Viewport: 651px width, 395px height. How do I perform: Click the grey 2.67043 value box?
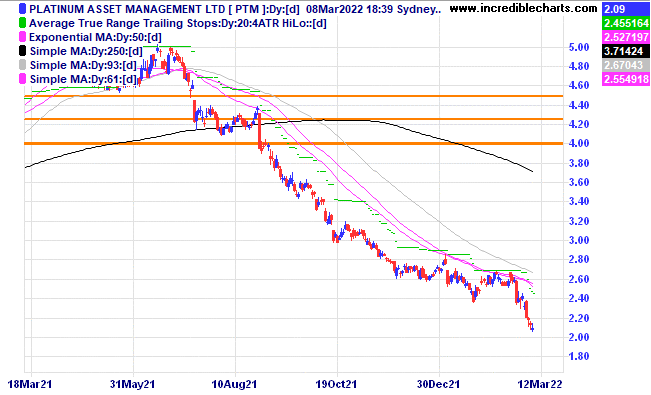pos(626,65)
